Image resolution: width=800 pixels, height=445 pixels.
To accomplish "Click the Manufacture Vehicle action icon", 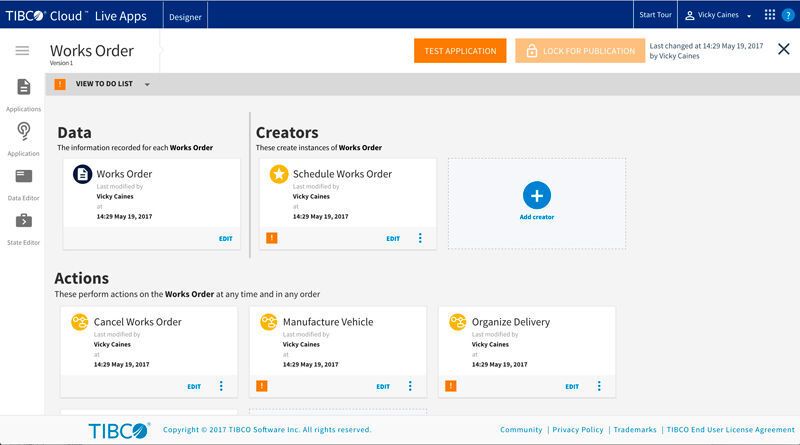I will [x=268, y=322].
